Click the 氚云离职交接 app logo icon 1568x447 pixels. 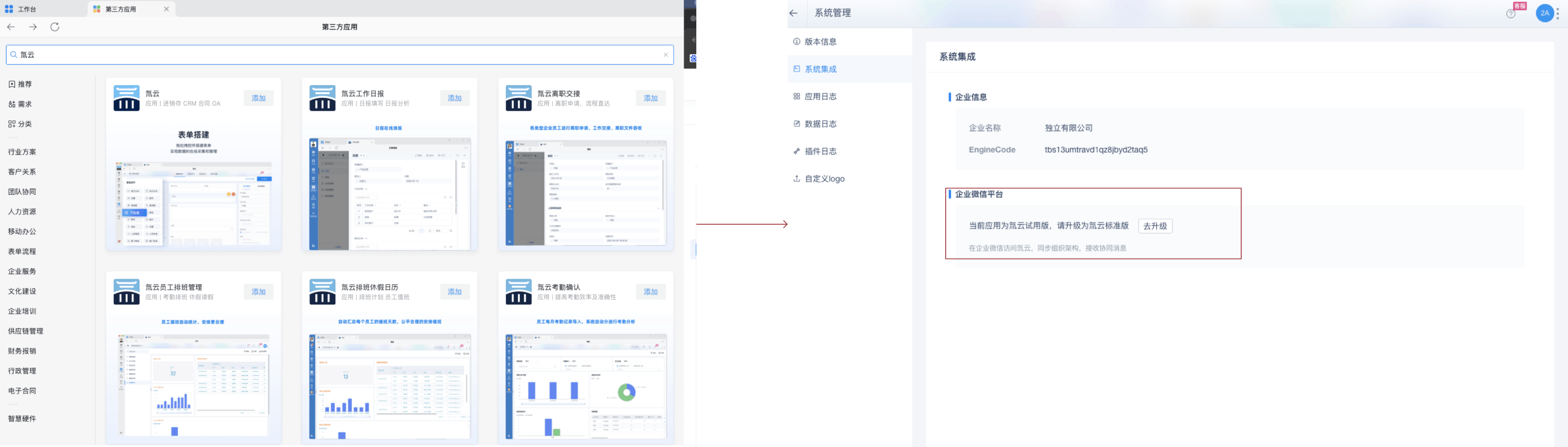pos(519,98)
